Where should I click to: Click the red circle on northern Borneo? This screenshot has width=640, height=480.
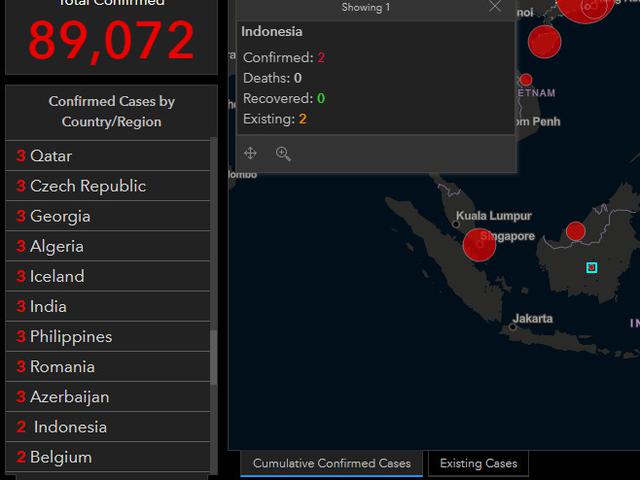coord(576,231)
